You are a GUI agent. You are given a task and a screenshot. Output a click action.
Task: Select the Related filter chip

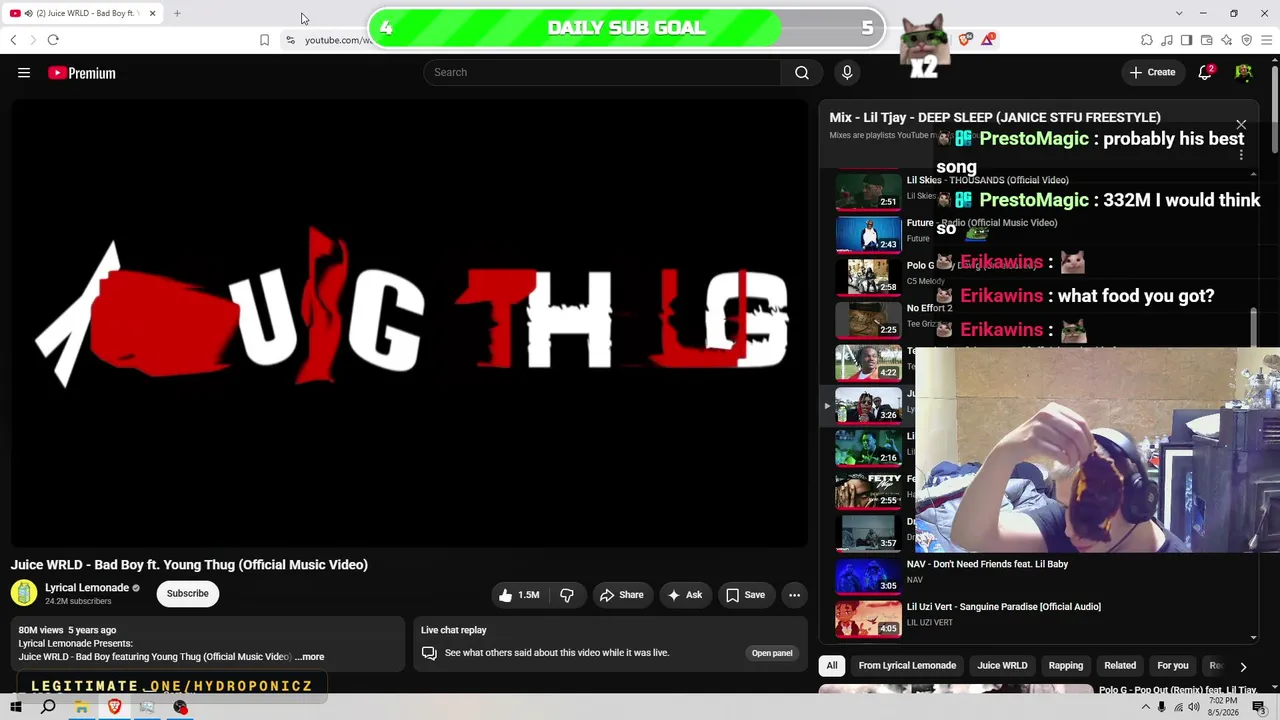point(1120,666)
